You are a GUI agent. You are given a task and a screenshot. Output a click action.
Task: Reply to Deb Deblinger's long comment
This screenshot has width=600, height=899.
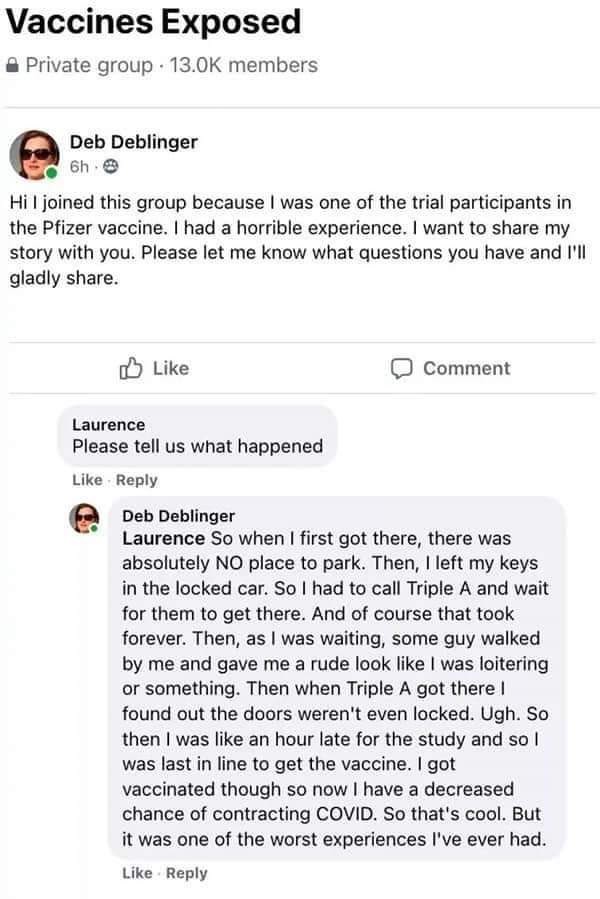point(186,873)
